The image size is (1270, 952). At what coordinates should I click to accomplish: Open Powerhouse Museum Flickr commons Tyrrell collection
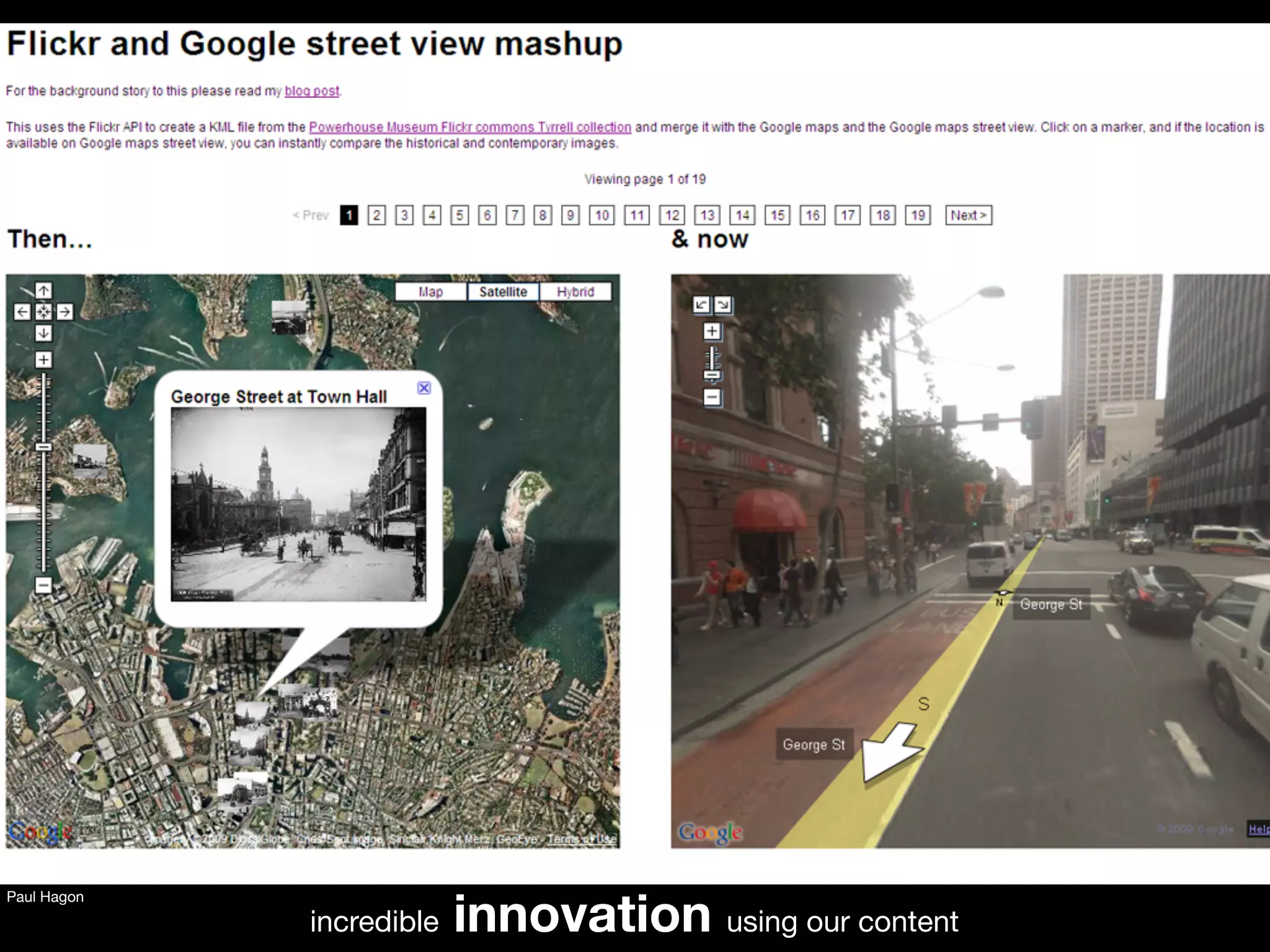470,127
